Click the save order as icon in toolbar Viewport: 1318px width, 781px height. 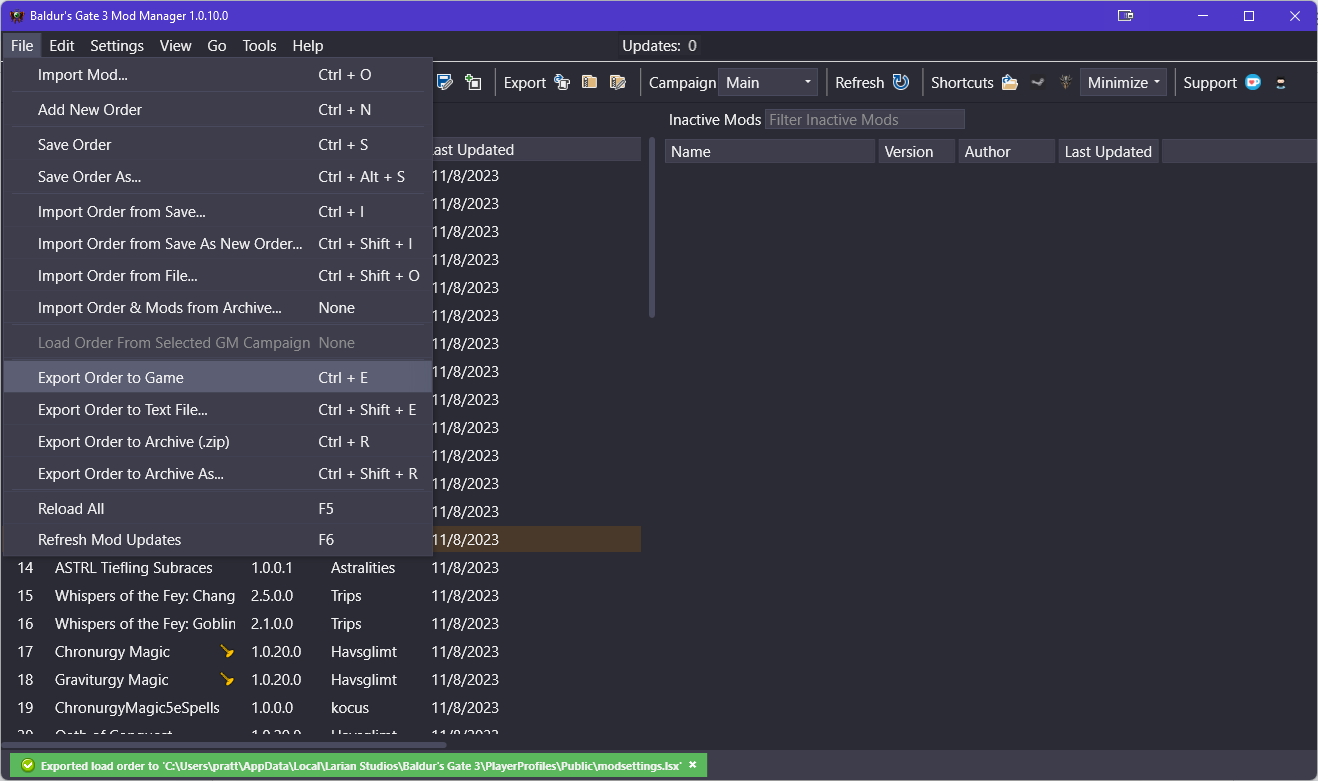445,82
